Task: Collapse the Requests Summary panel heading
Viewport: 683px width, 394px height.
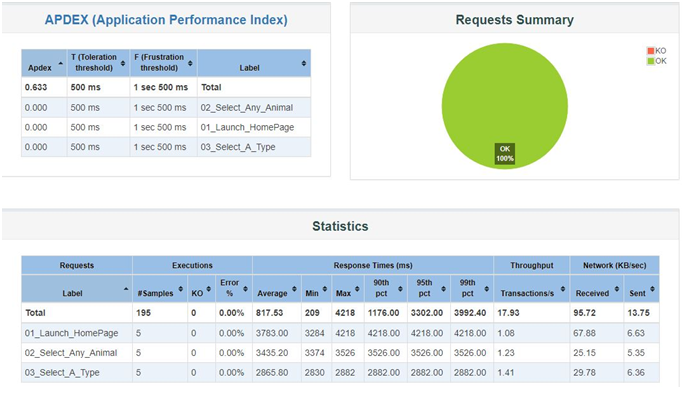Action: coord(514,20)
